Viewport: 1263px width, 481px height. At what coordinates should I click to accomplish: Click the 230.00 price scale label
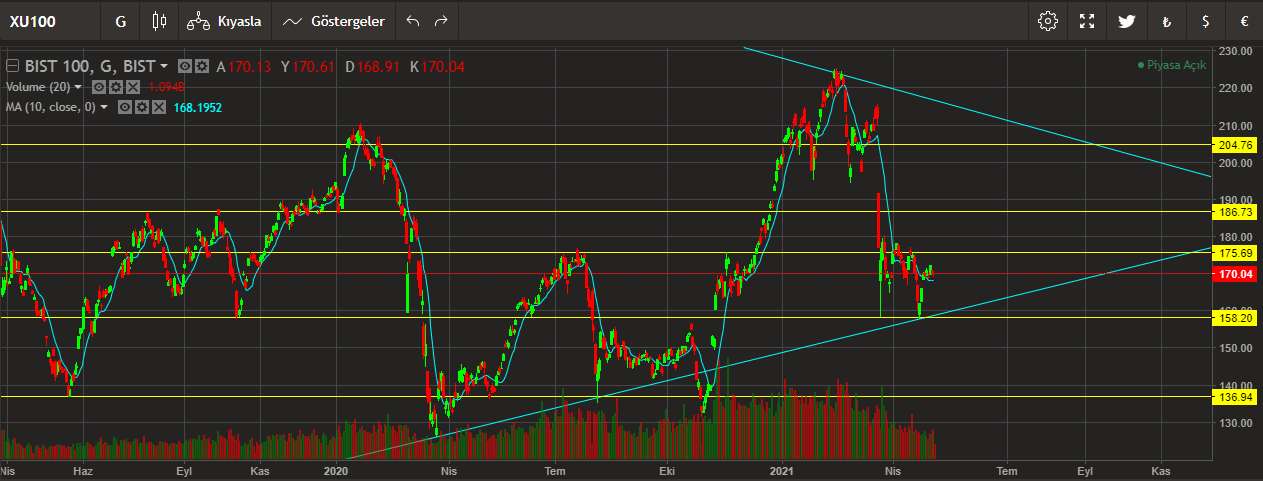click(1236, 50)
